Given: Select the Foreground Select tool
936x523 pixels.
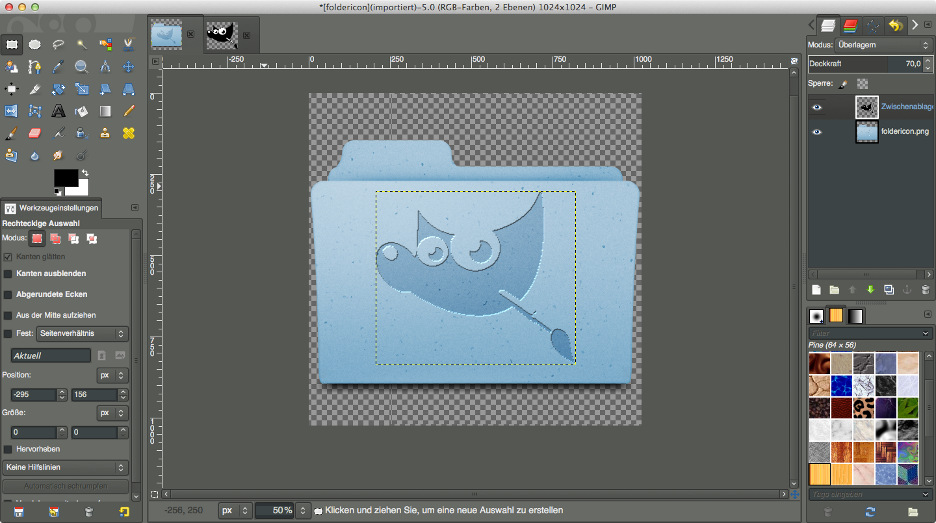Looking at the screenshot, I should click(11, 67).
